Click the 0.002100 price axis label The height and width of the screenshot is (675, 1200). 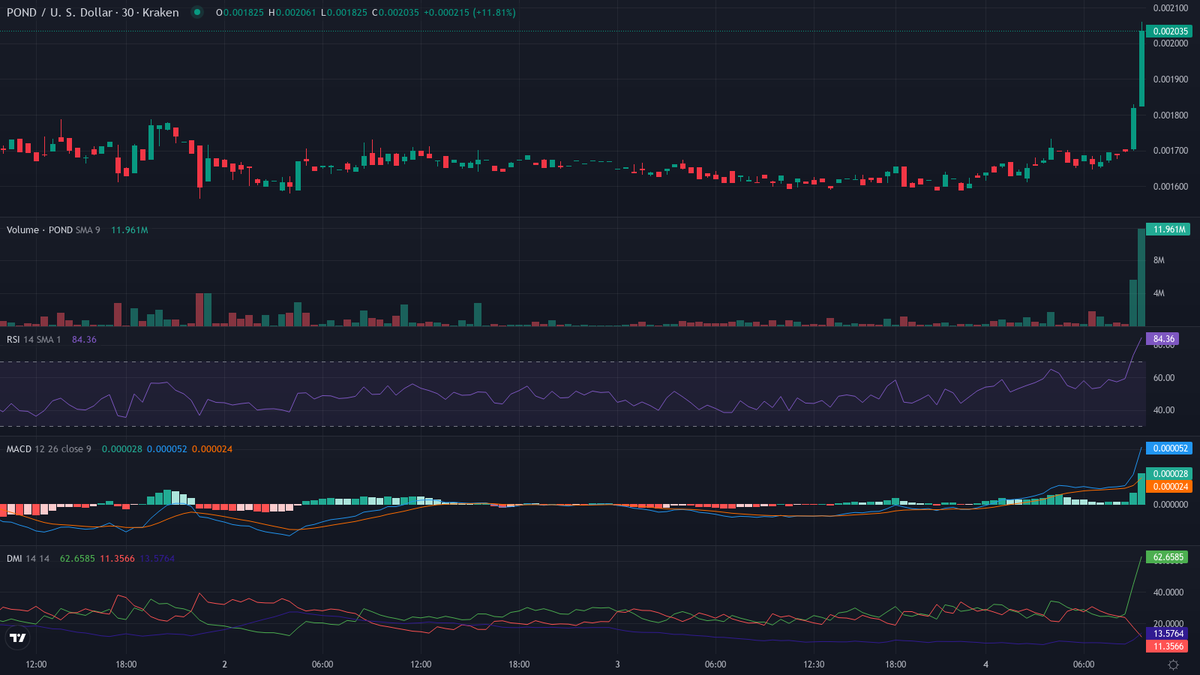(1170, 7)
